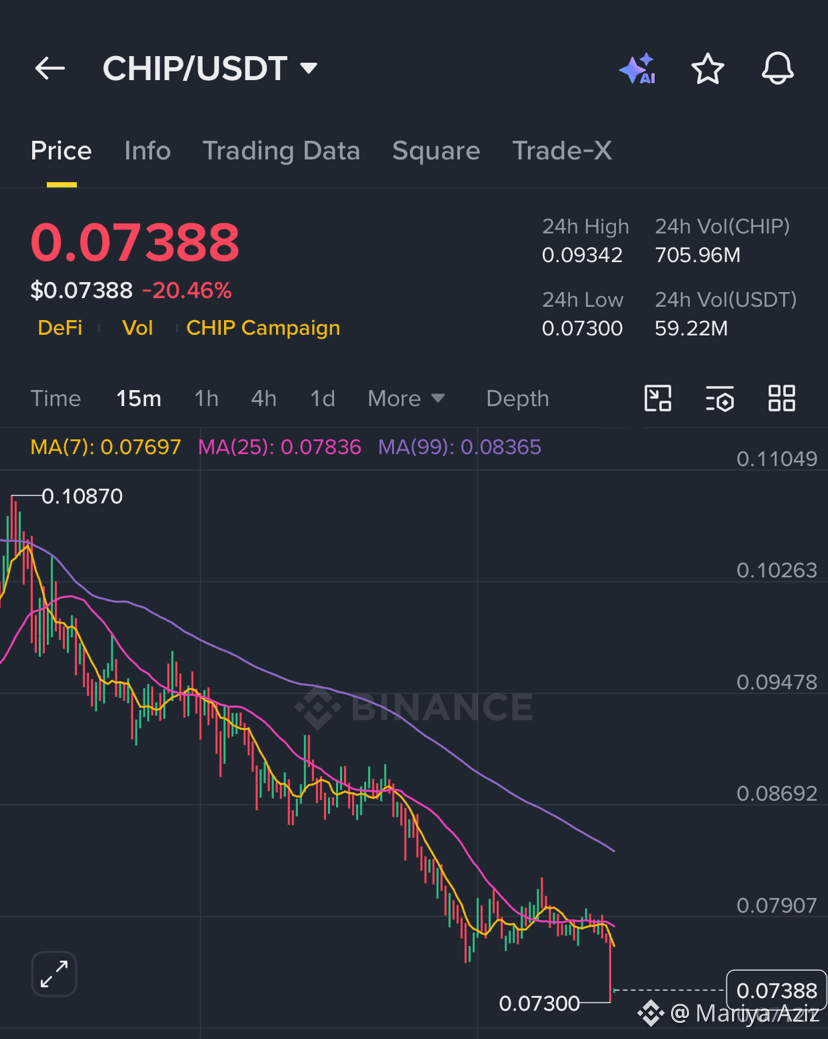Image resolution: width=828 pixels, height=1039 pixels.
Task: Click the 0.11049 price axis label
Action: click(777, 459)
